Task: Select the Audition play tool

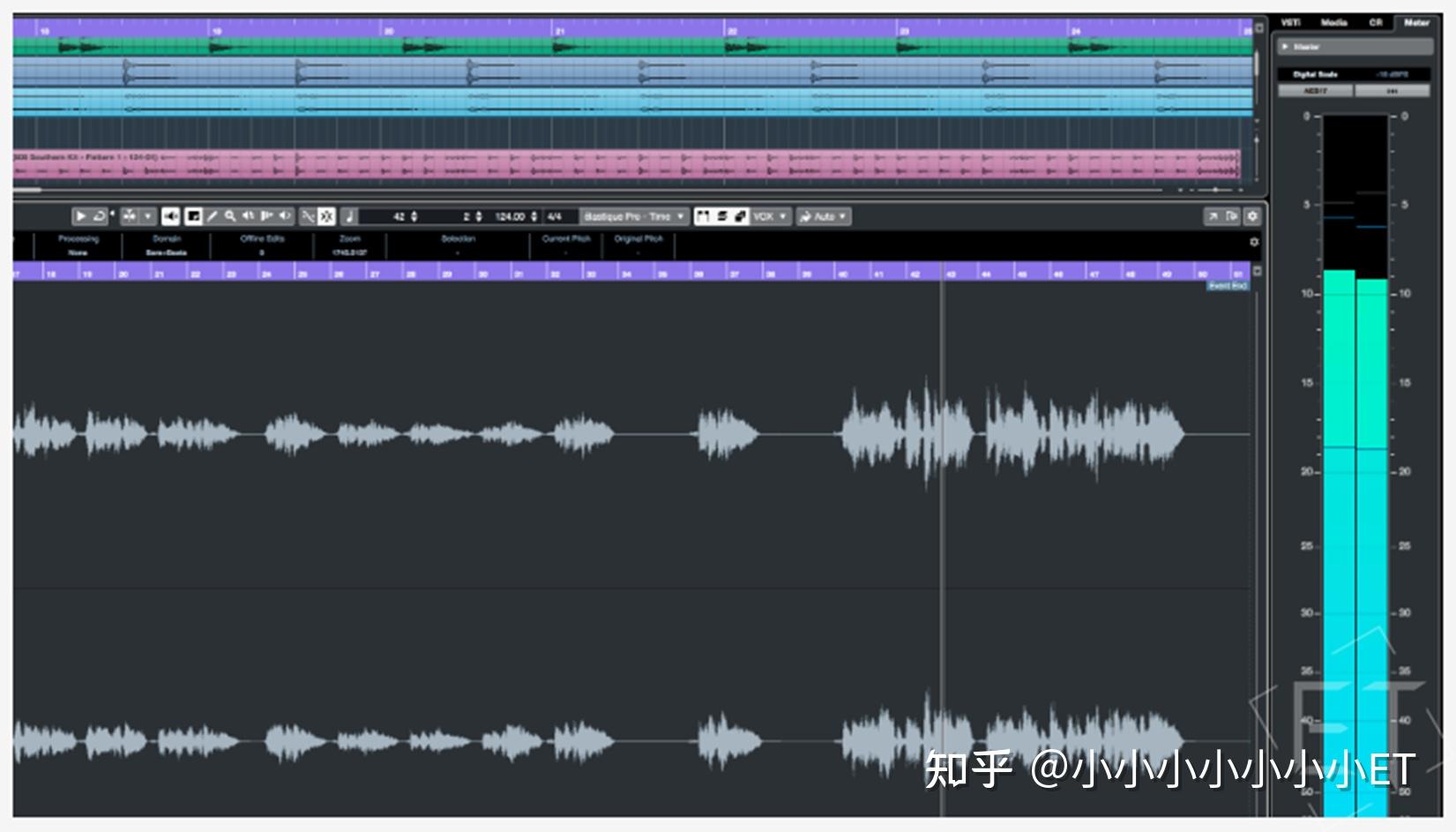Action: point(80,215)
